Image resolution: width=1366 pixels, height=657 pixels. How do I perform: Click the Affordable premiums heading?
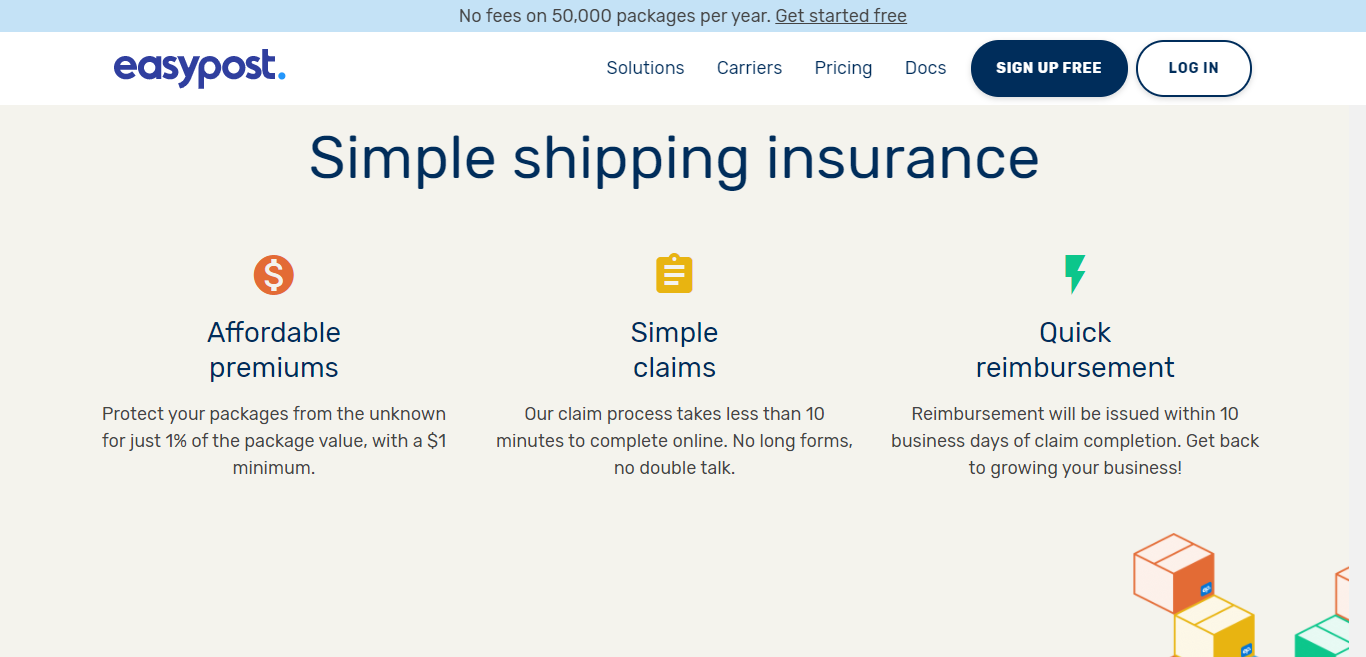point(274,350)
